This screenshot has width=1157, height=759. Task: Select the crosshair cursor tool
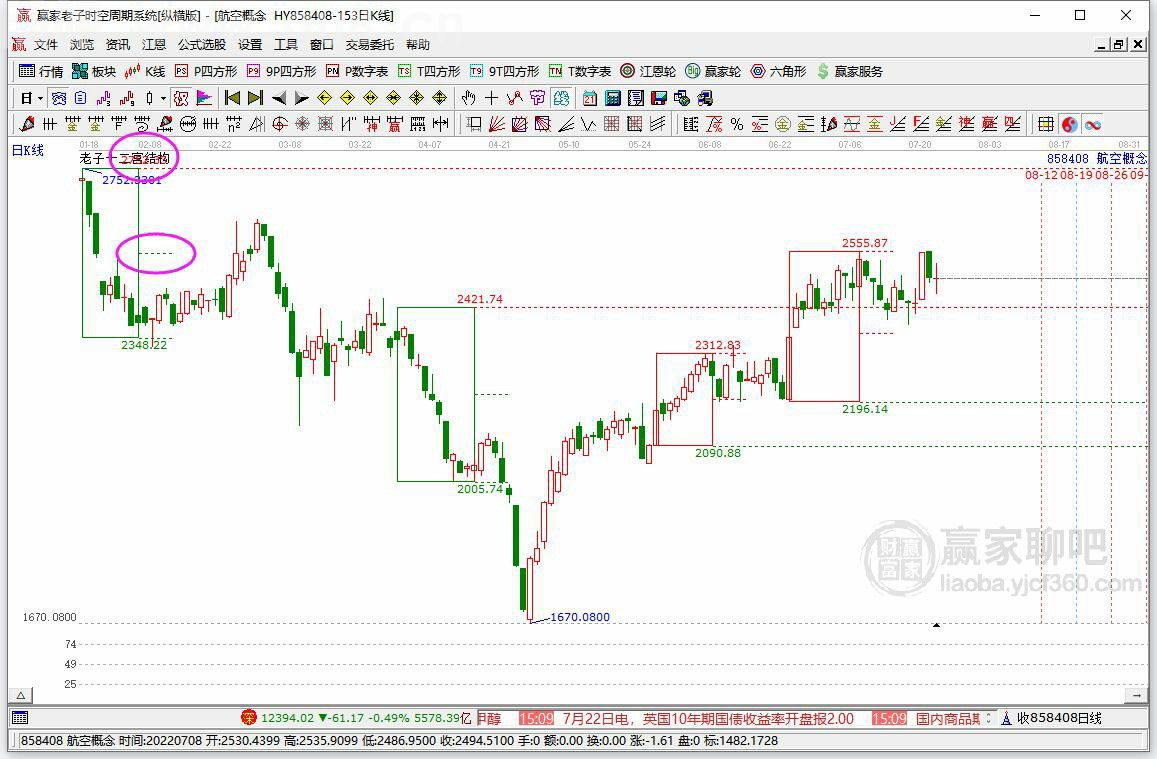(x=491, y=98)
